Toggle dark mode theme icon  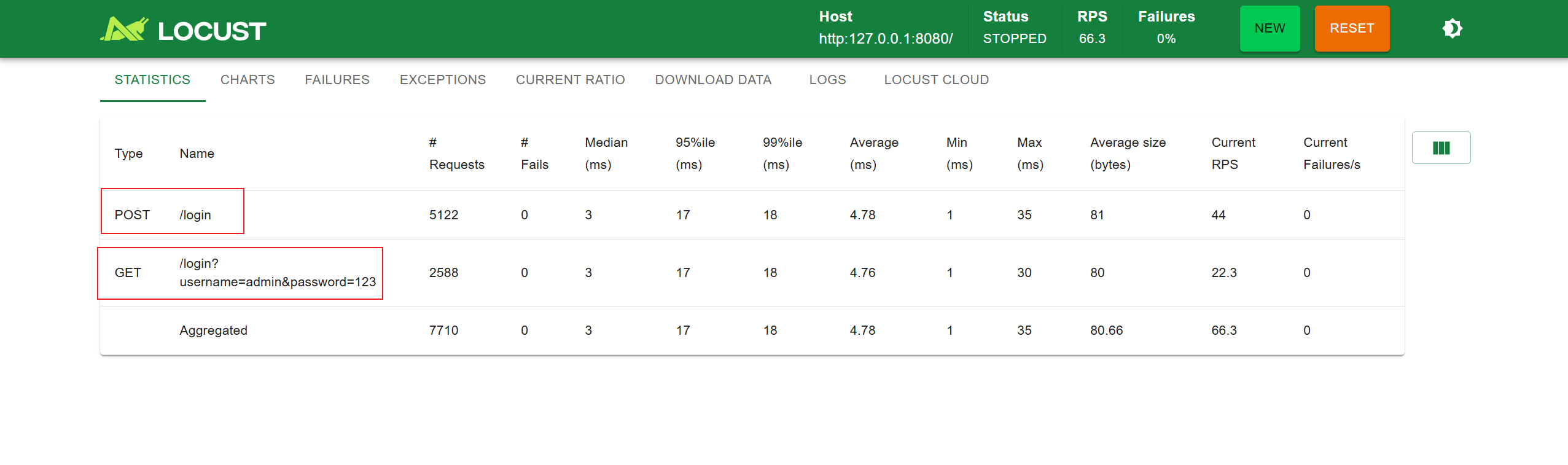pyautogui.click(x=1452, y=29)
